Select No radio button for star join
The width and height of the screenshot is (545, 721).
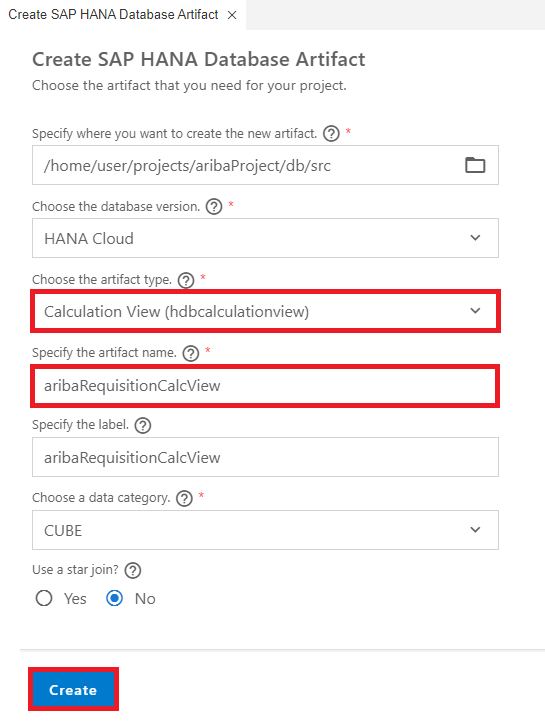tap(115, 598)
